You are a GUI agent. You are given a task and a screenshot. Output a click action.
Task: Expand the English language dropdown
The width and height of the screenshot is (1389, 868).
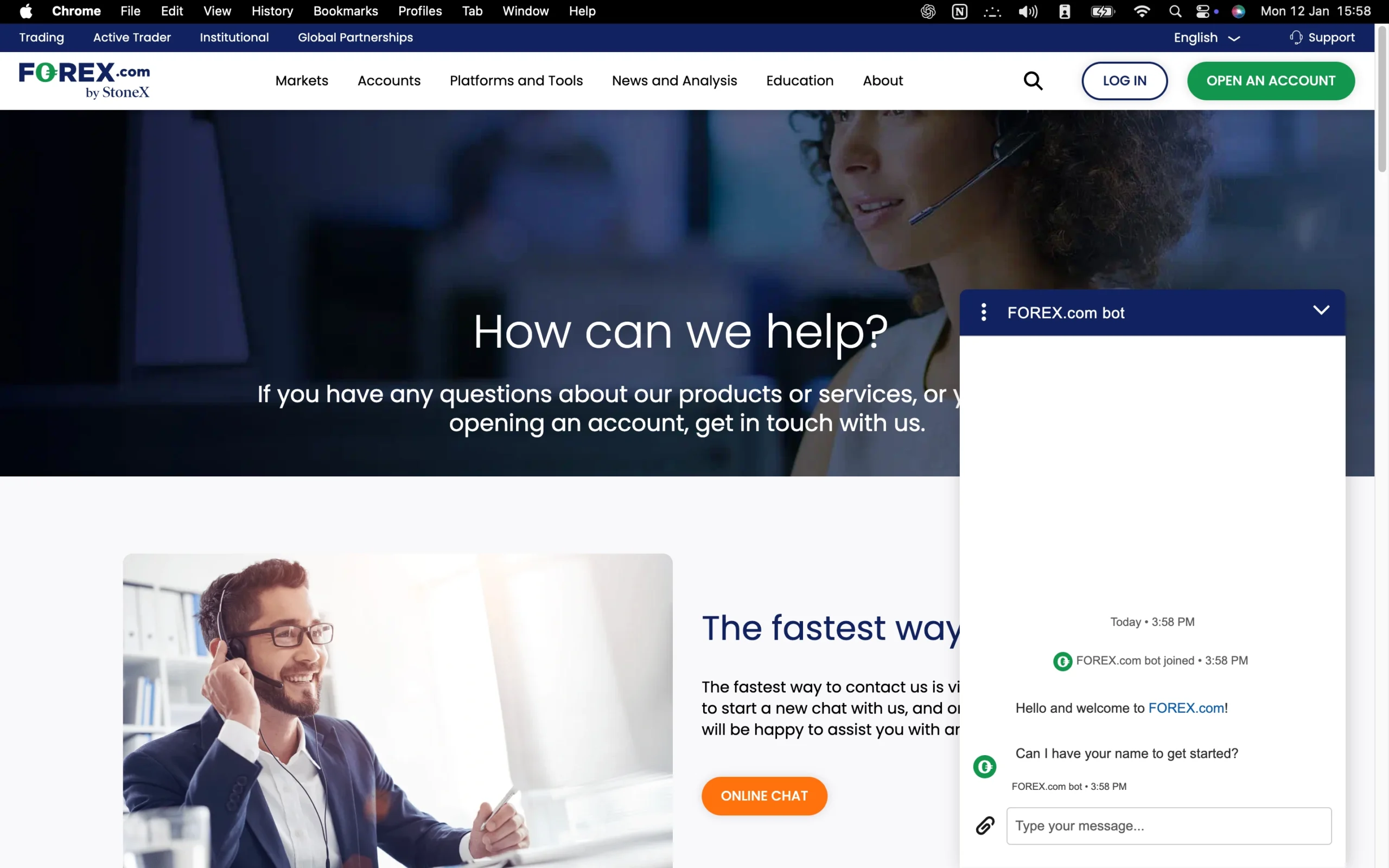coord(1207,38)
